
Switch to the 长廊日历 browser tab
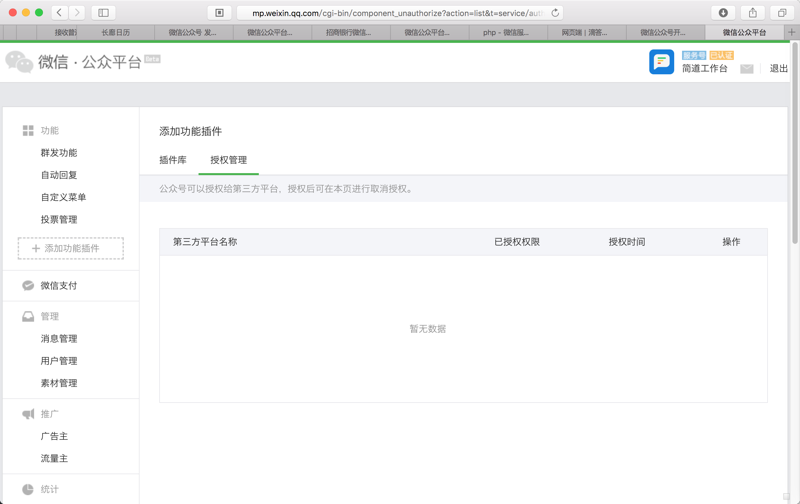pos(116,32)
